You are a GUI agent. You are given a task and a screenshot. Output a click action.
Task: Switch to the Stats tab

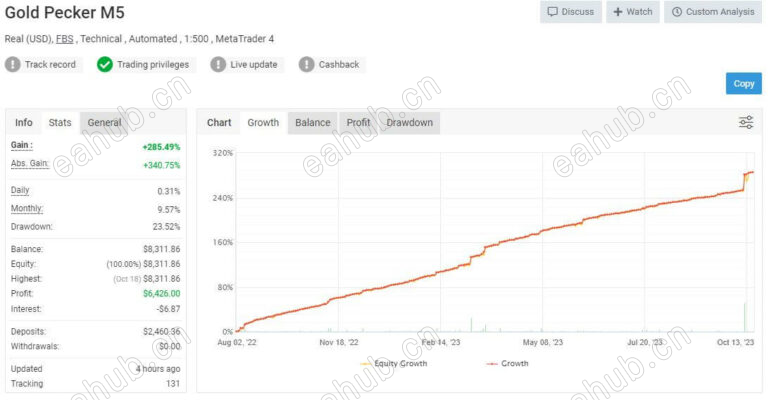60,123
